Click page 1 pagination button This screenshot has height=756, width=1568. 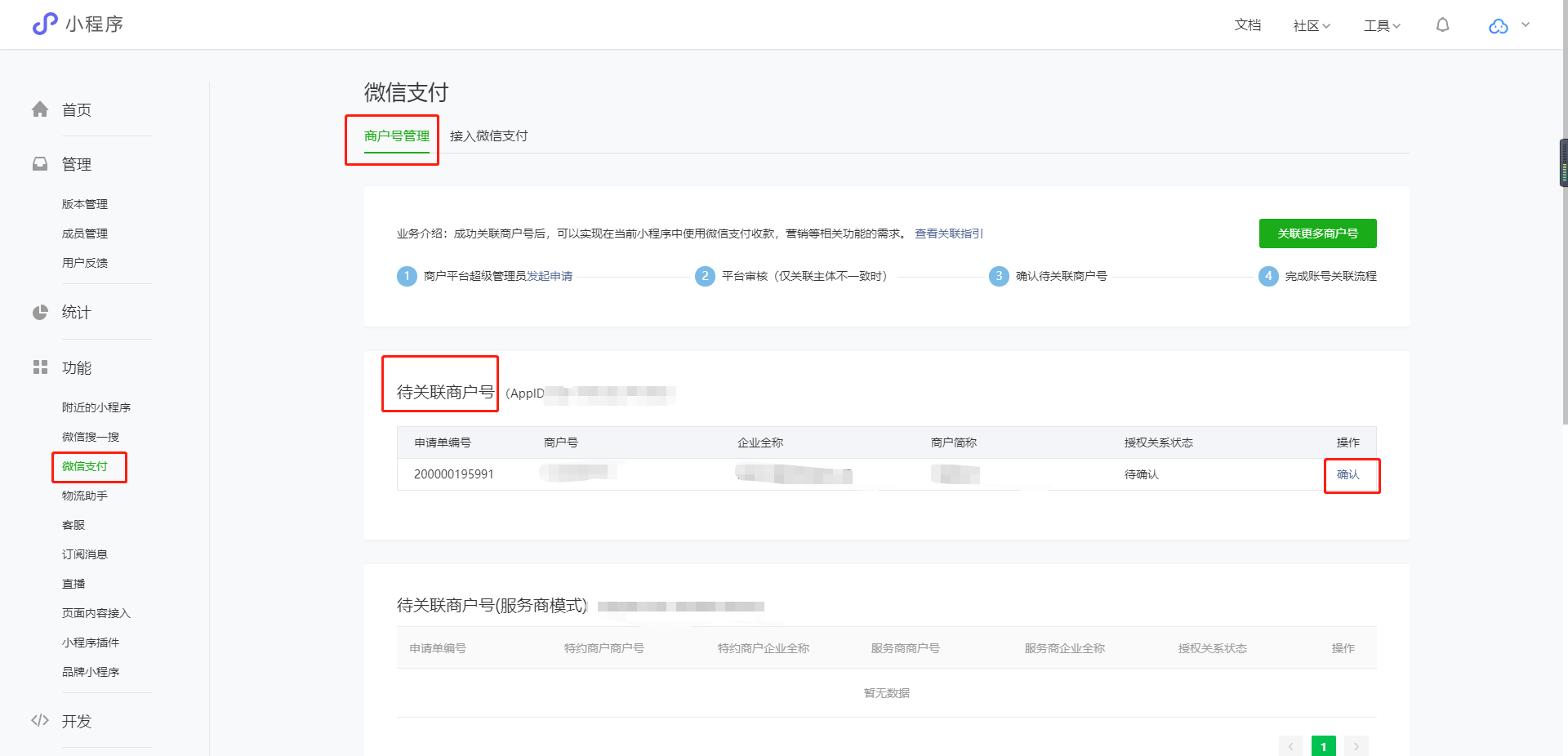coord(1323,746)
